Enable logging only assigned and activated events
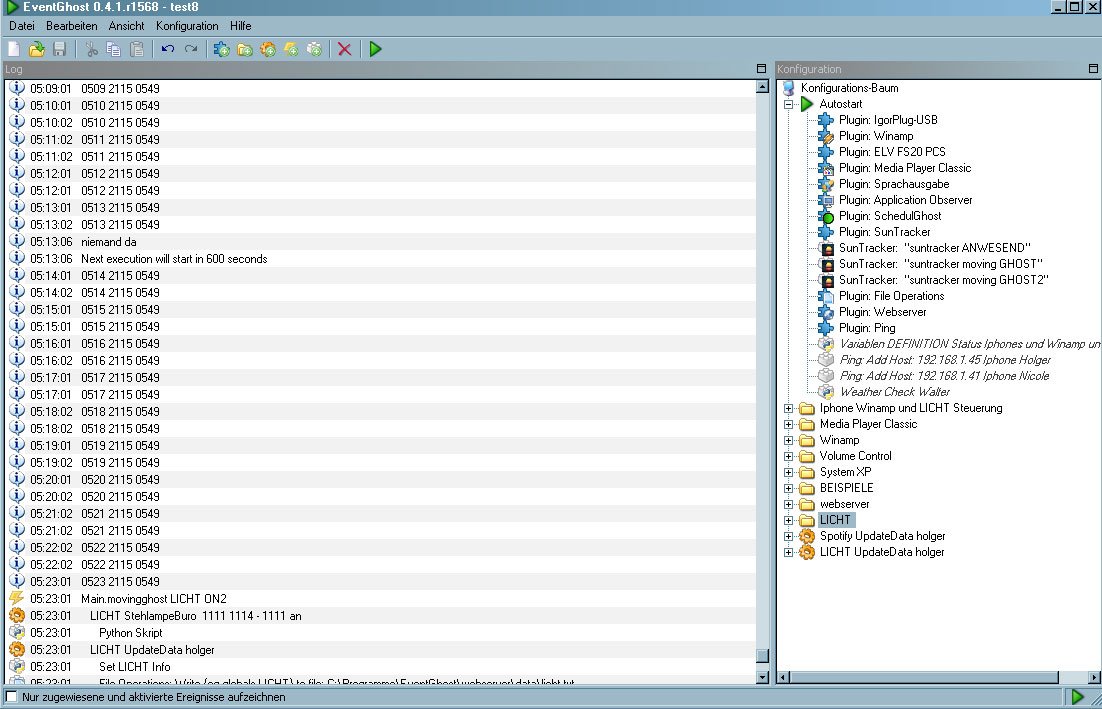 (12, 697)
